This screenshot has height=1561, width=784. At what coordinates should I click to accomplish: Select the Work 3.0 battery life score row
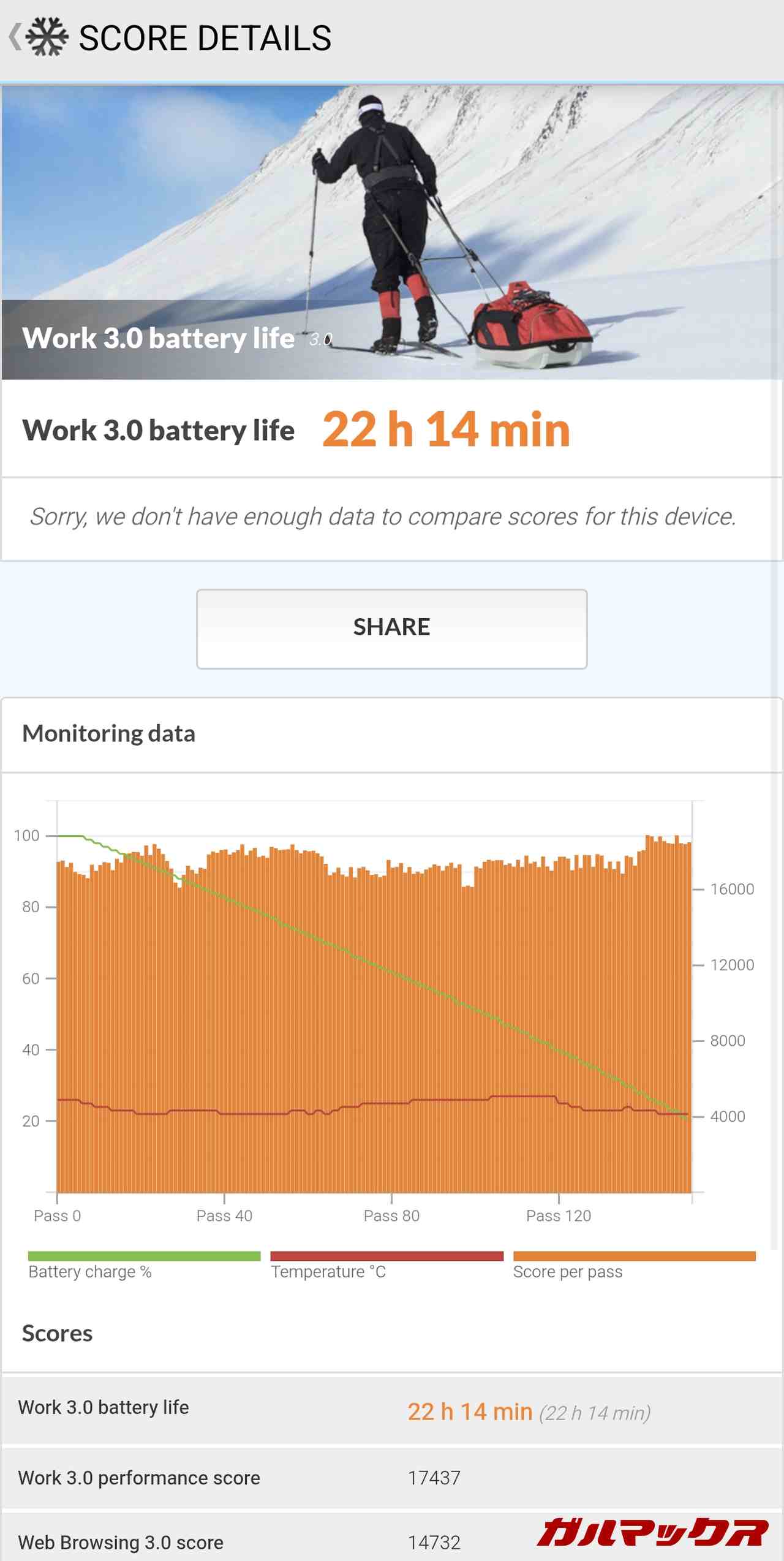click(x=392, y=1410)
